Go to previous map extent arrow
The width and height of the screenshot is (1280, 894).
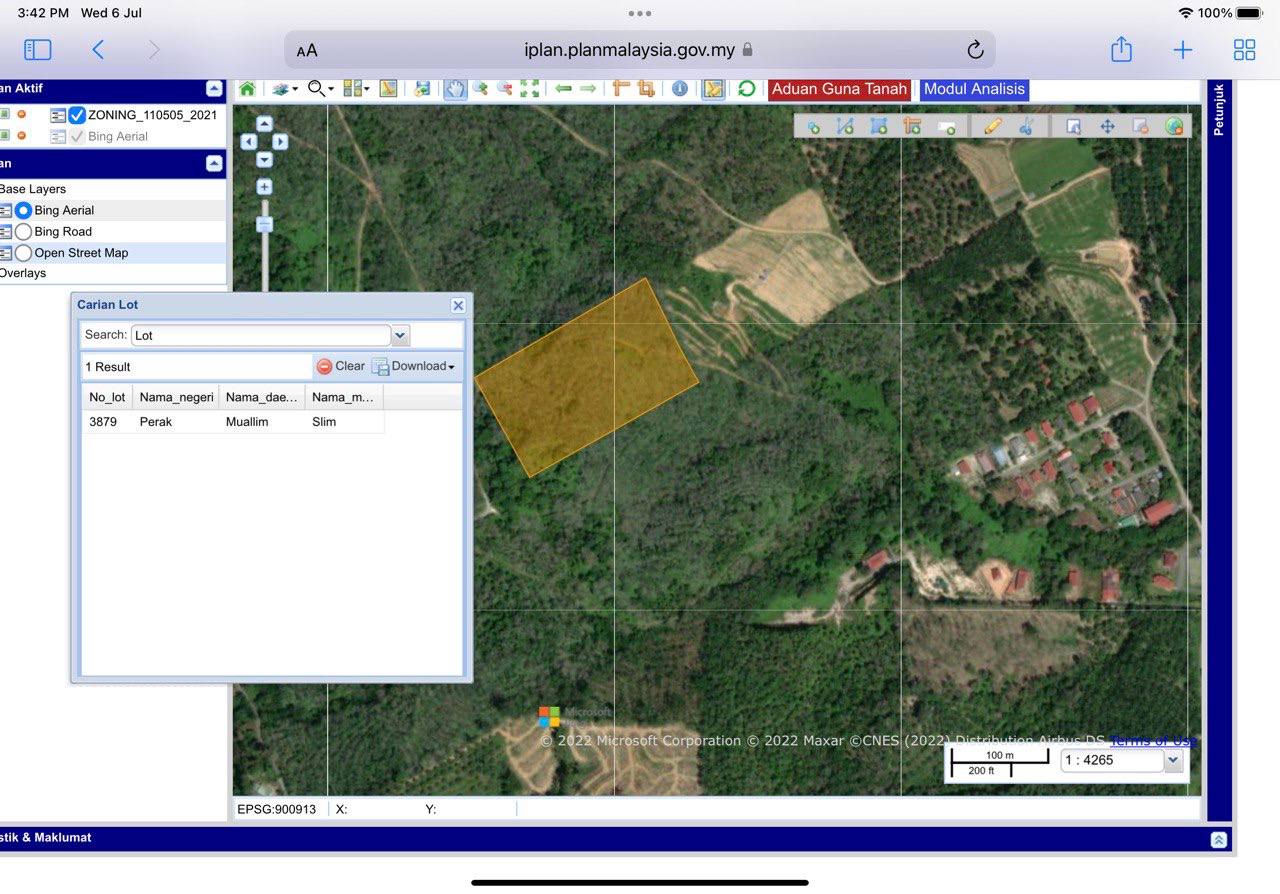click(563, 89)
